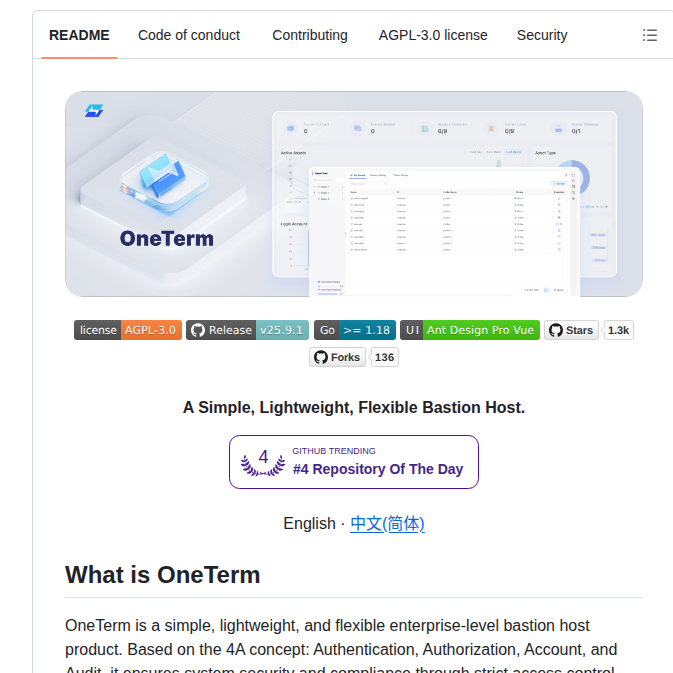Click the laurel wreath number 4 icon
The image size is (673, 673).
[263, 462]
